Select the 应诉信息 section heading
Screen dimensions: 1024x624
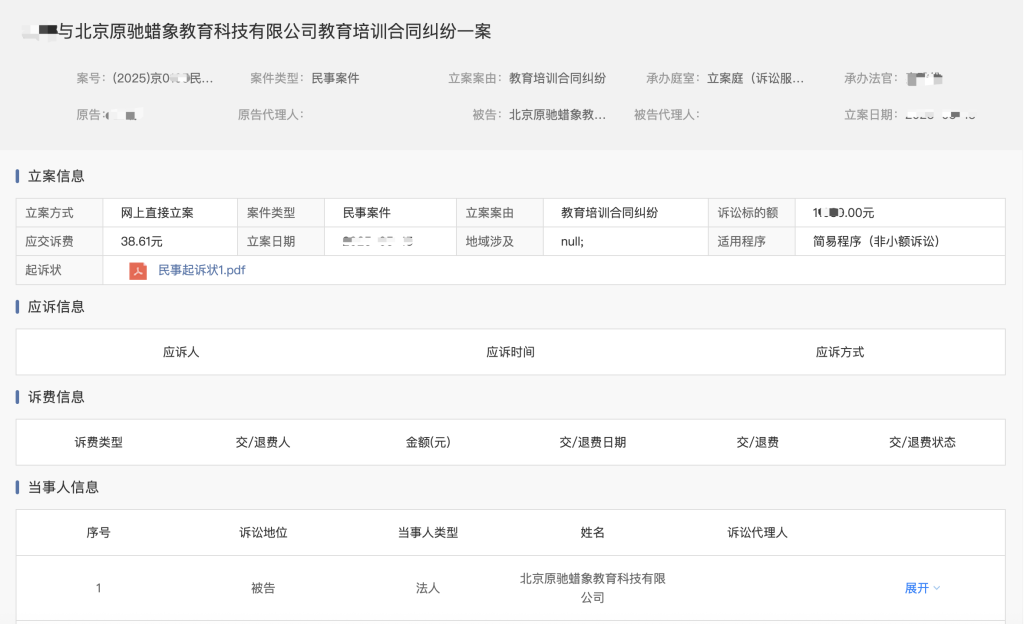pos(56,307)
